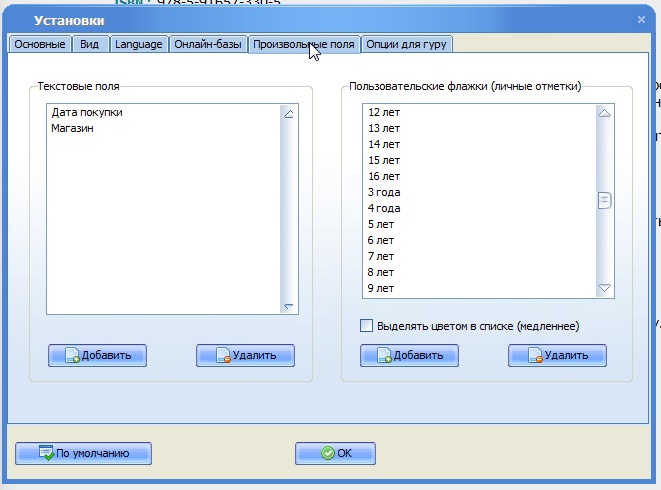Go to the Опции для гуру tab

pos(406,44)
